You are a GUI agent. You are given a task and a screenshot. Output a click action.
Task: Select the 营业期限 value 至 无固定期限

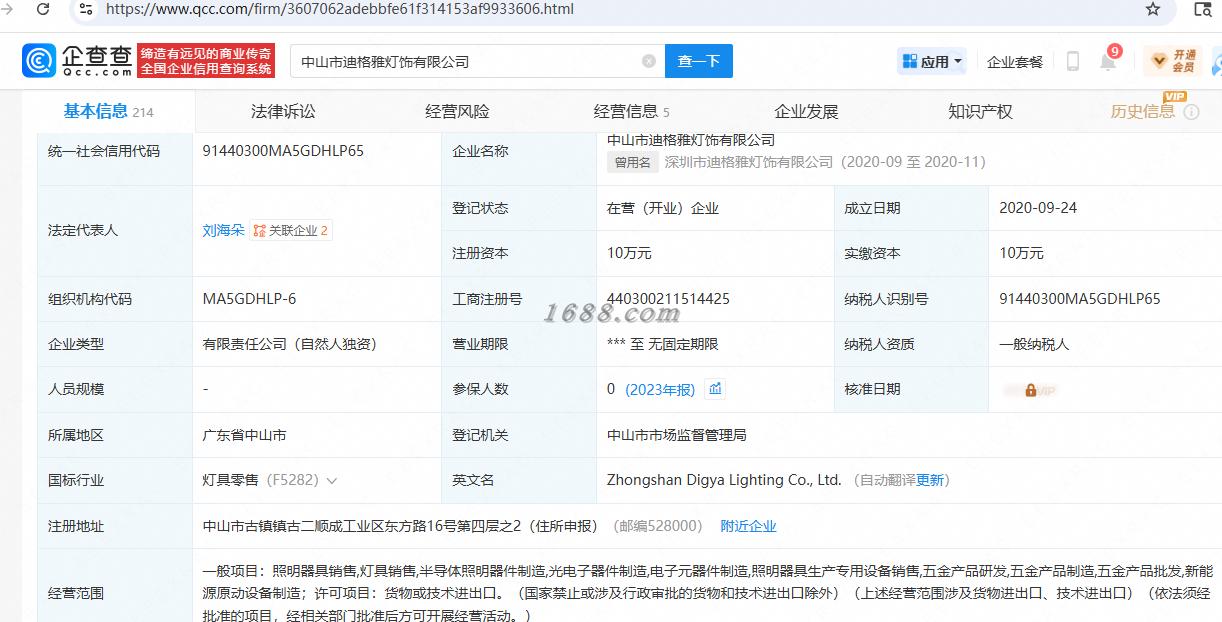[663, 344]
